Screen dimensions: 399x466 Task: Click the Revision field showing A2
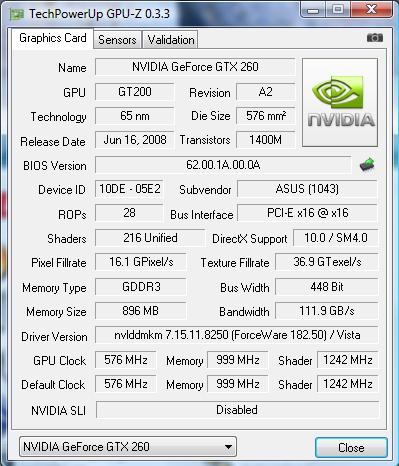pos(266,92)
